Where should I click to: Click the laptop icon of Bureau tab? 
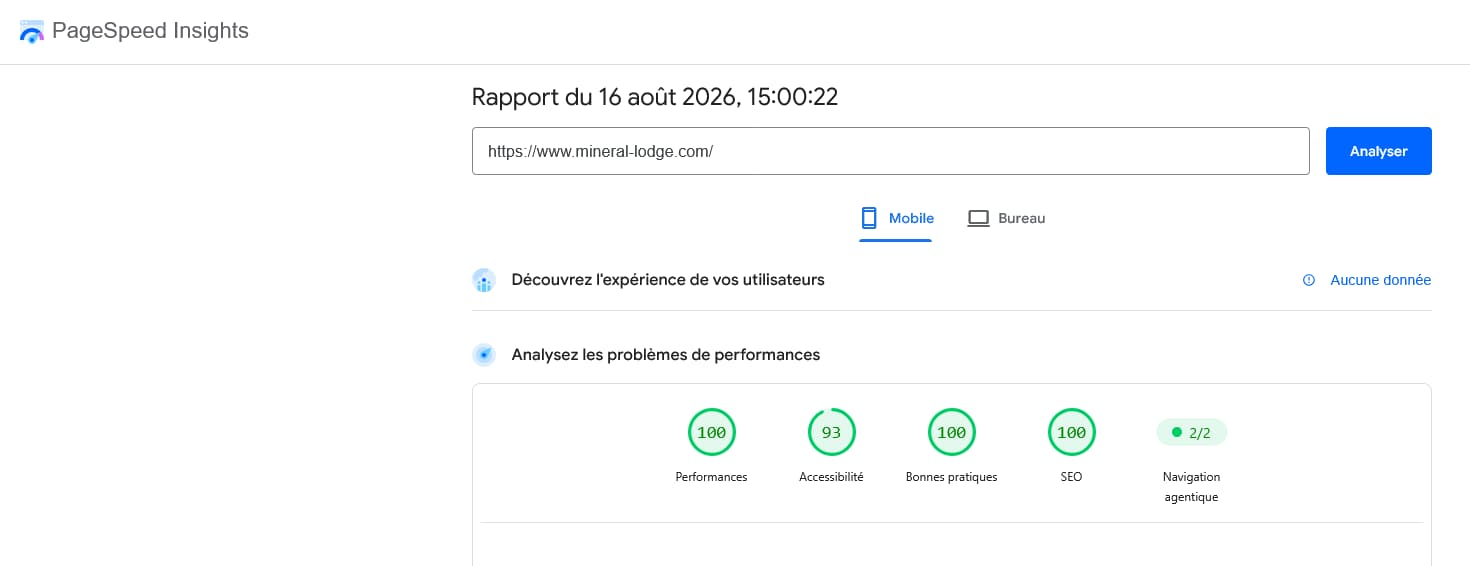979,218
